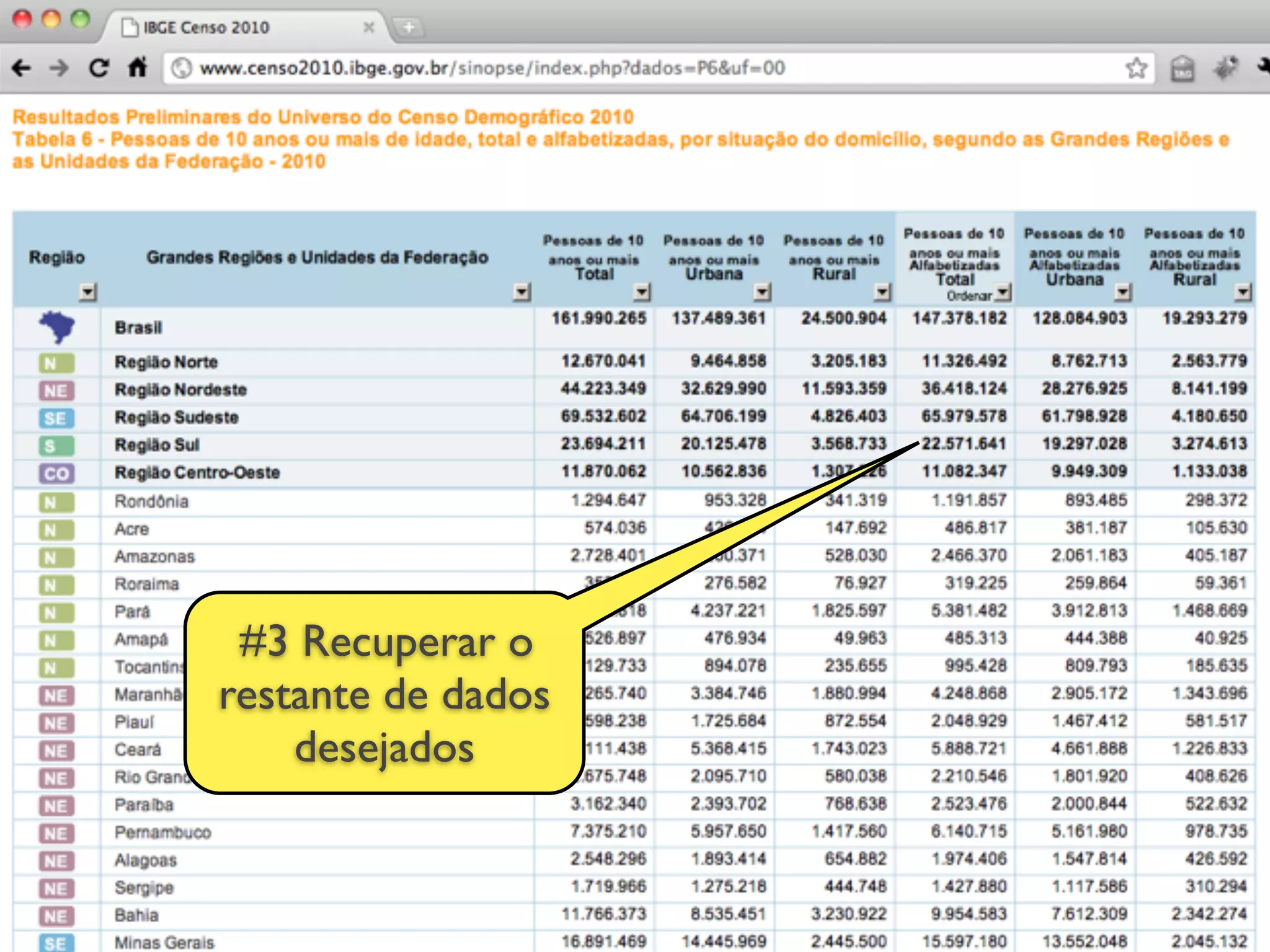The image size is (1270, 952).
Task: Go forward with the browser forward arrow
Action: (59, 68)
